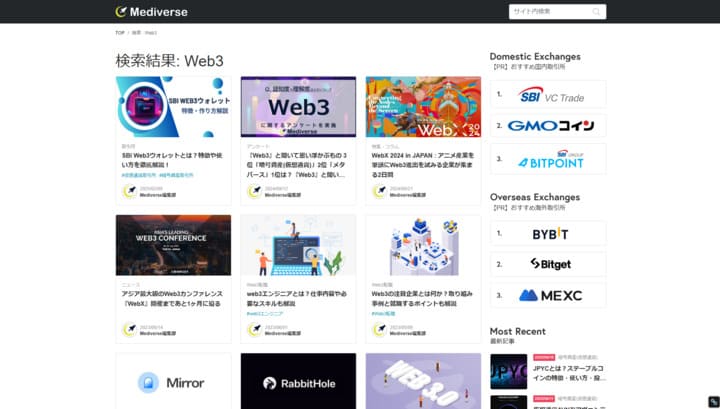Open the Web3 survey article thumbnail
This screenshot has height=409, width=720.
[x=298, y=106]
